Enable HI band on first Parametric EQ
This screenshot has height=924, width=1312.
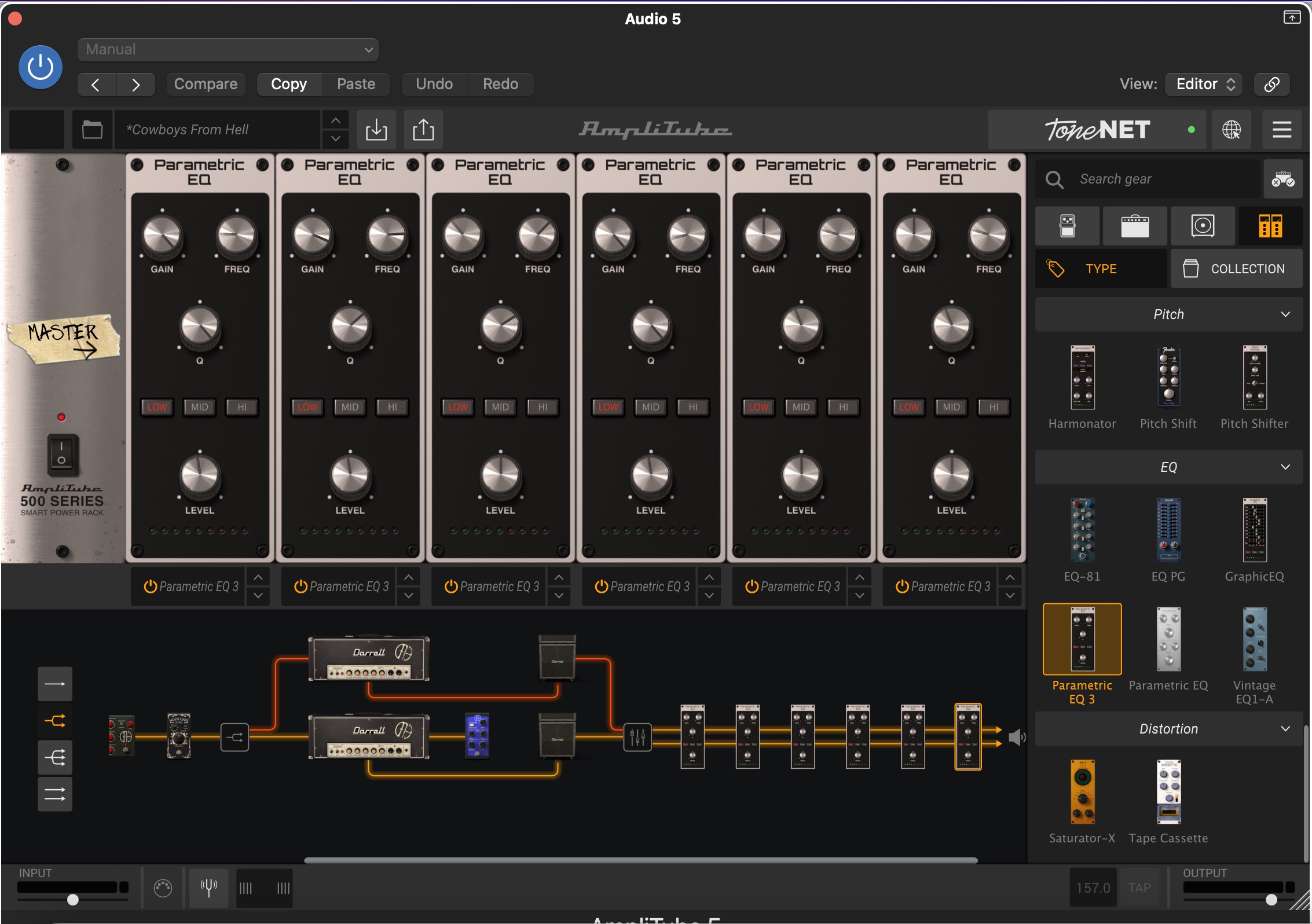click(242, 407)
